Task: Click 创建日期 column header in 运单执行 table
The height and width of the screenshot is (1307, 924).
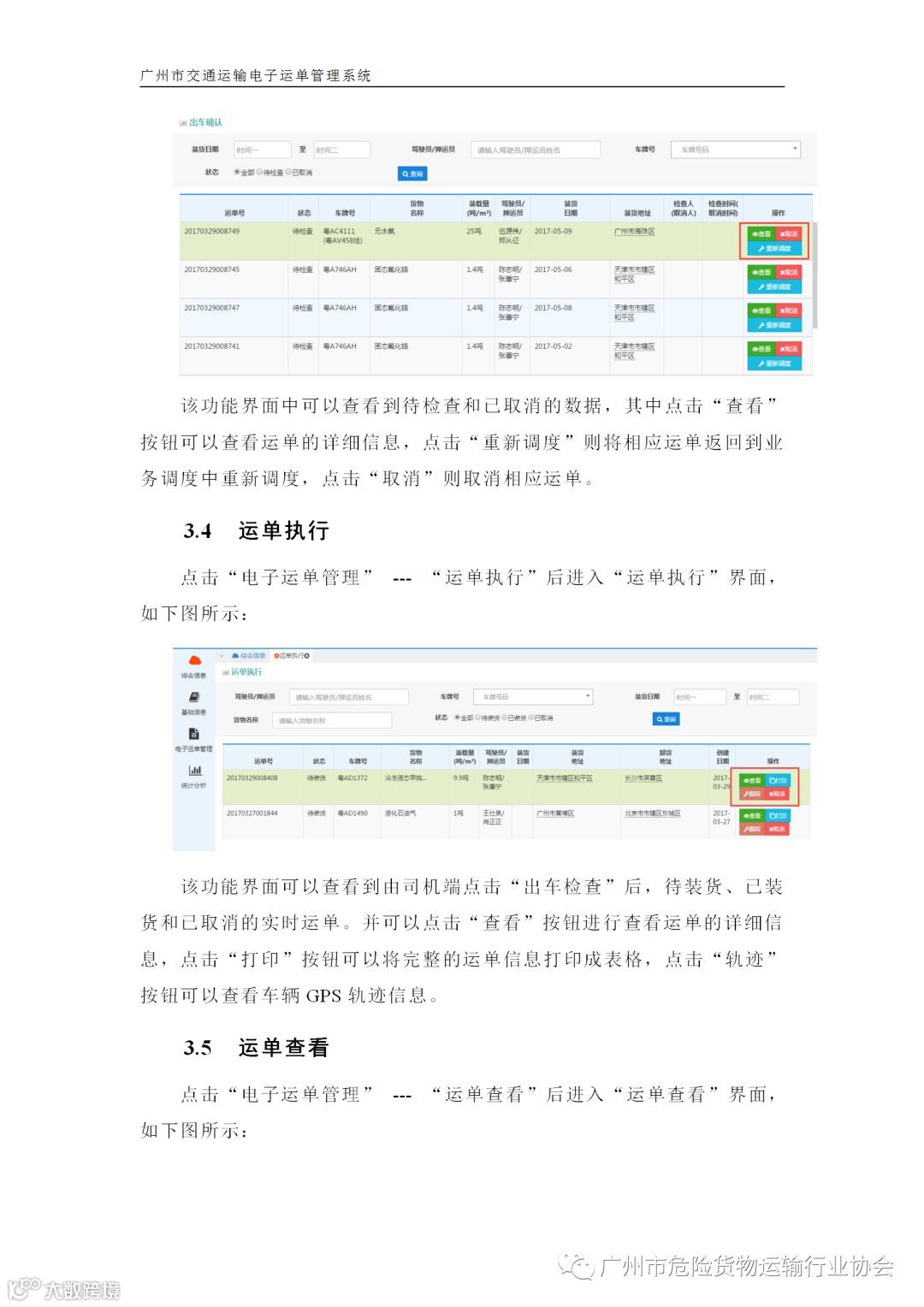Action: [x=723, y=756]
